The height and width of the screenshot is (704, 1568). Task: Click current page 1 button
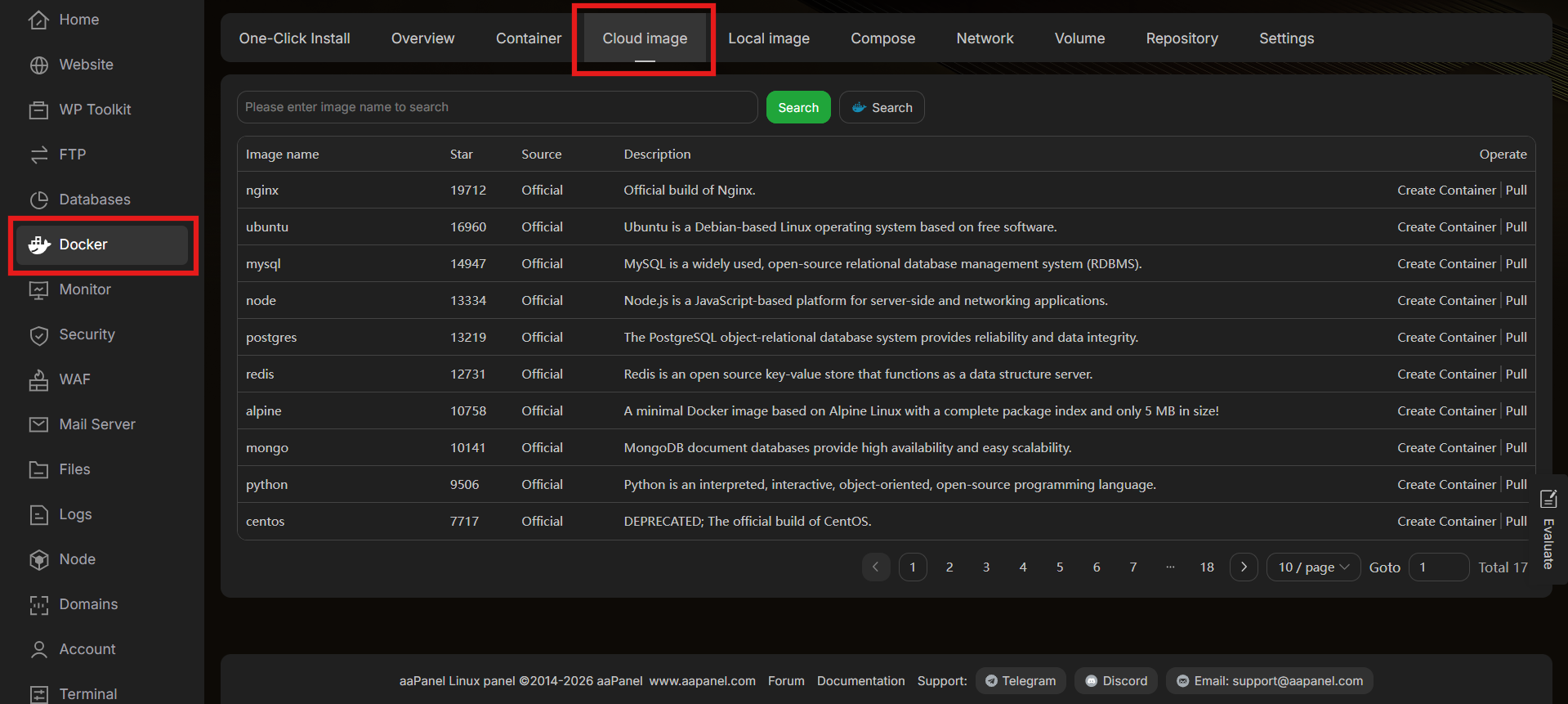(913, 567)
